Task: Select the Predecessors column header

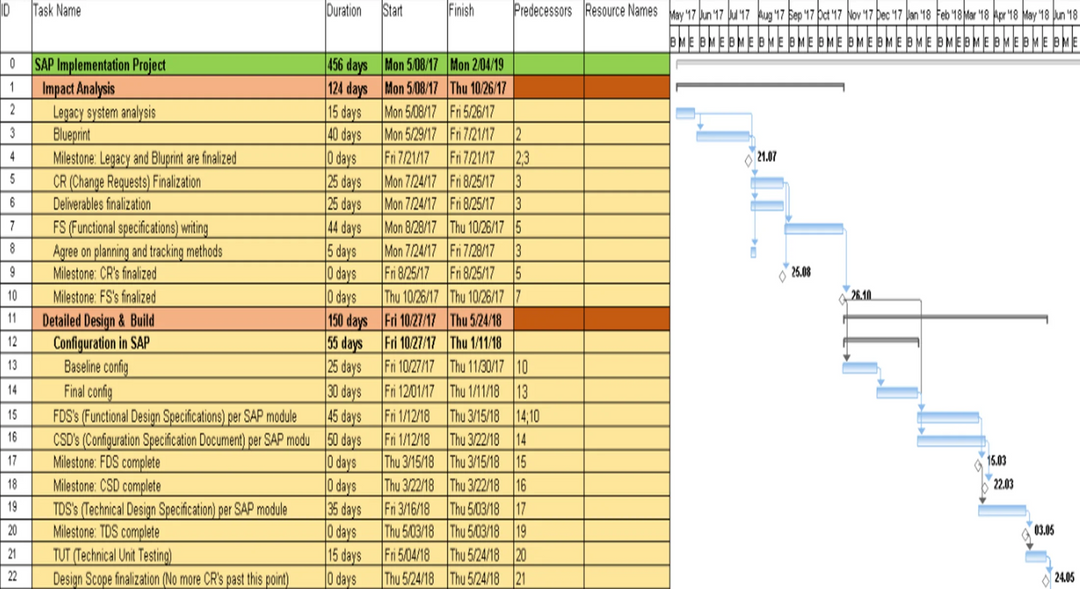Action: (x=545, y=12)
